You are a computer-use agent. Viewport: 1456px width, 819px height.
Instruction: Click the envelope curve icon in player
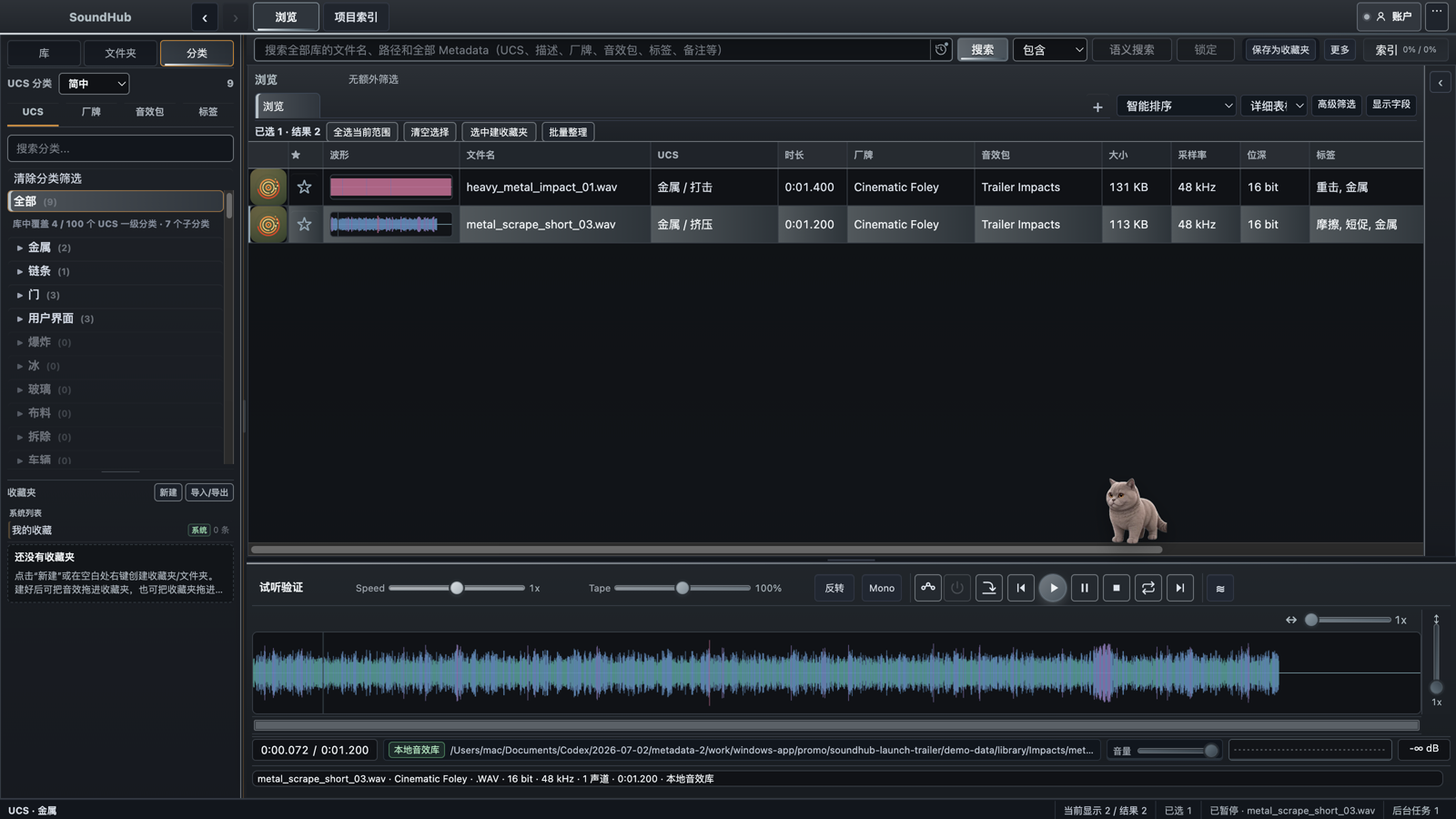point(927,588)
